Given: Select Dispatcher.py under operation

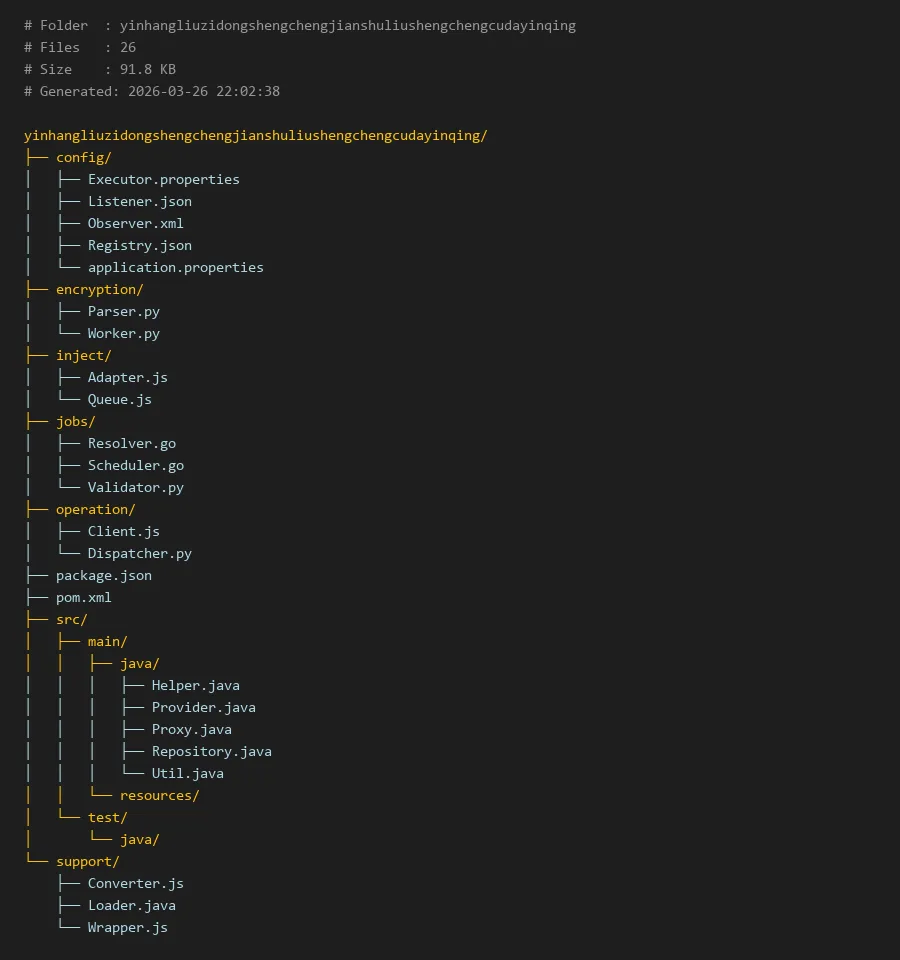Looking at the screenshot, I should pos(139,553).
